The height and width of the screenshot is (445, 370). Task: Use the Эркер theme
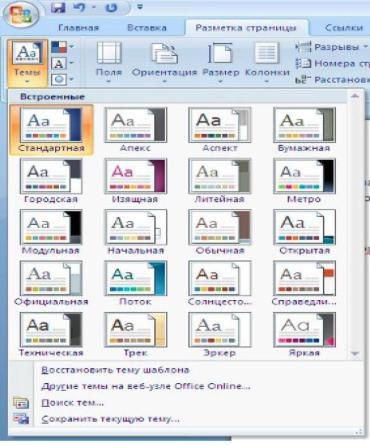220,335
